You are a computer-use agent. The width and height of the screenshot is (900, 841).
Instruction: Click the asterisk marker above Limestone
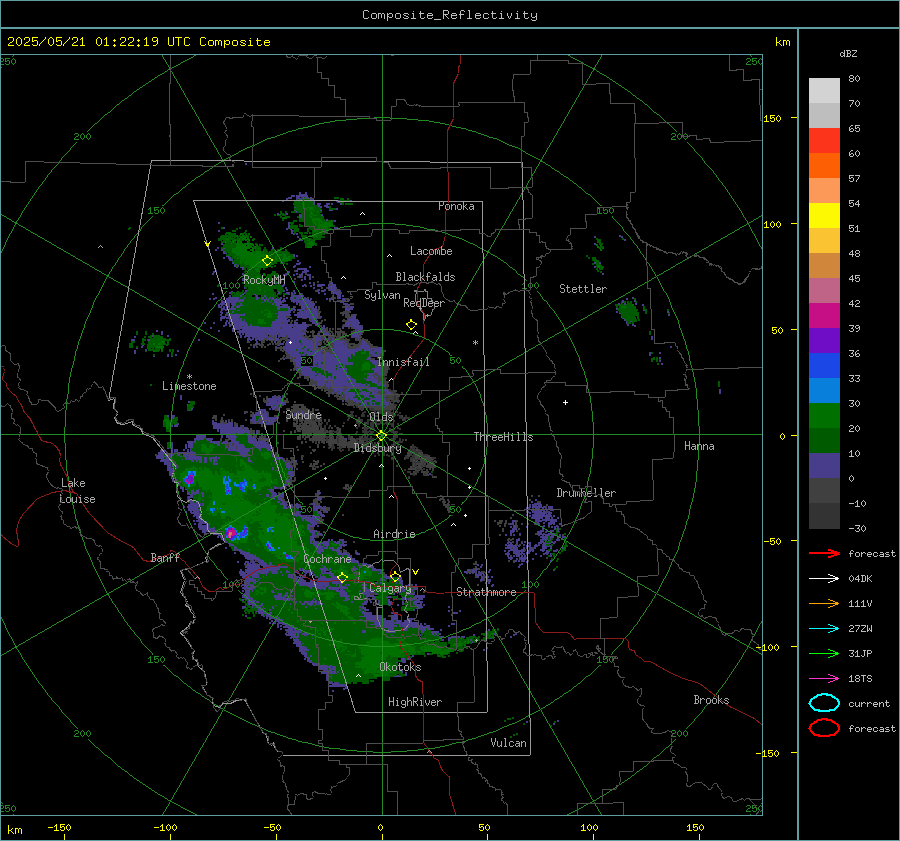189,377
